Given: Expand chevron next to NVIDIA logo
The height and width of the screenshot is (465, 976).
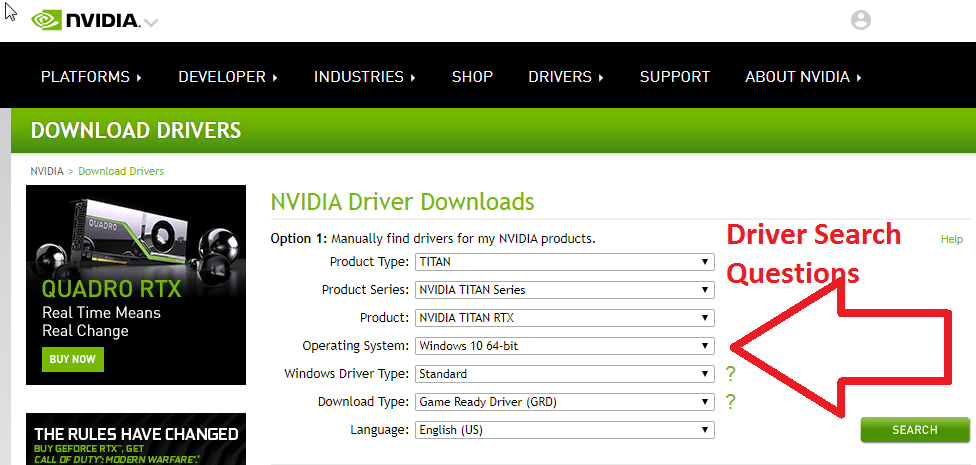Looking at the screenshot, I should pyautogui.click(x=151, y=23).
